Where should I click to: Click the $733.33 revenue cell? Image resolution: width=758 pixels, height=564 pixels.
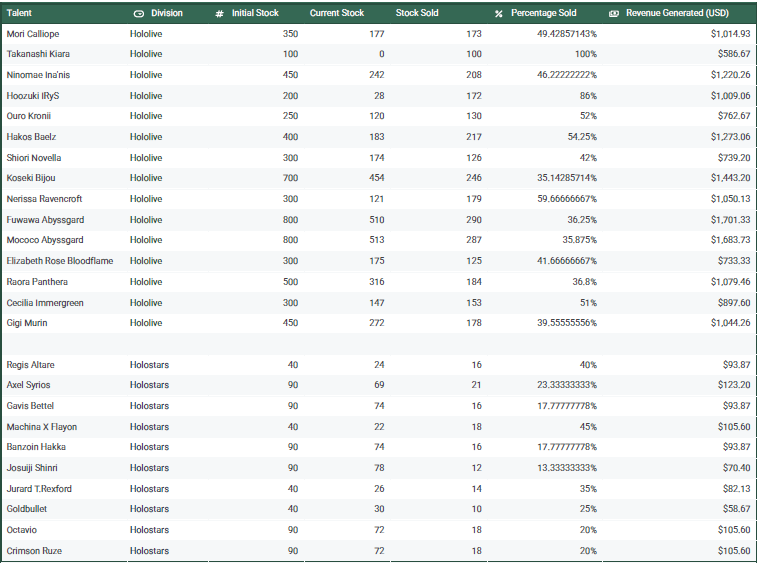point(734,261)
